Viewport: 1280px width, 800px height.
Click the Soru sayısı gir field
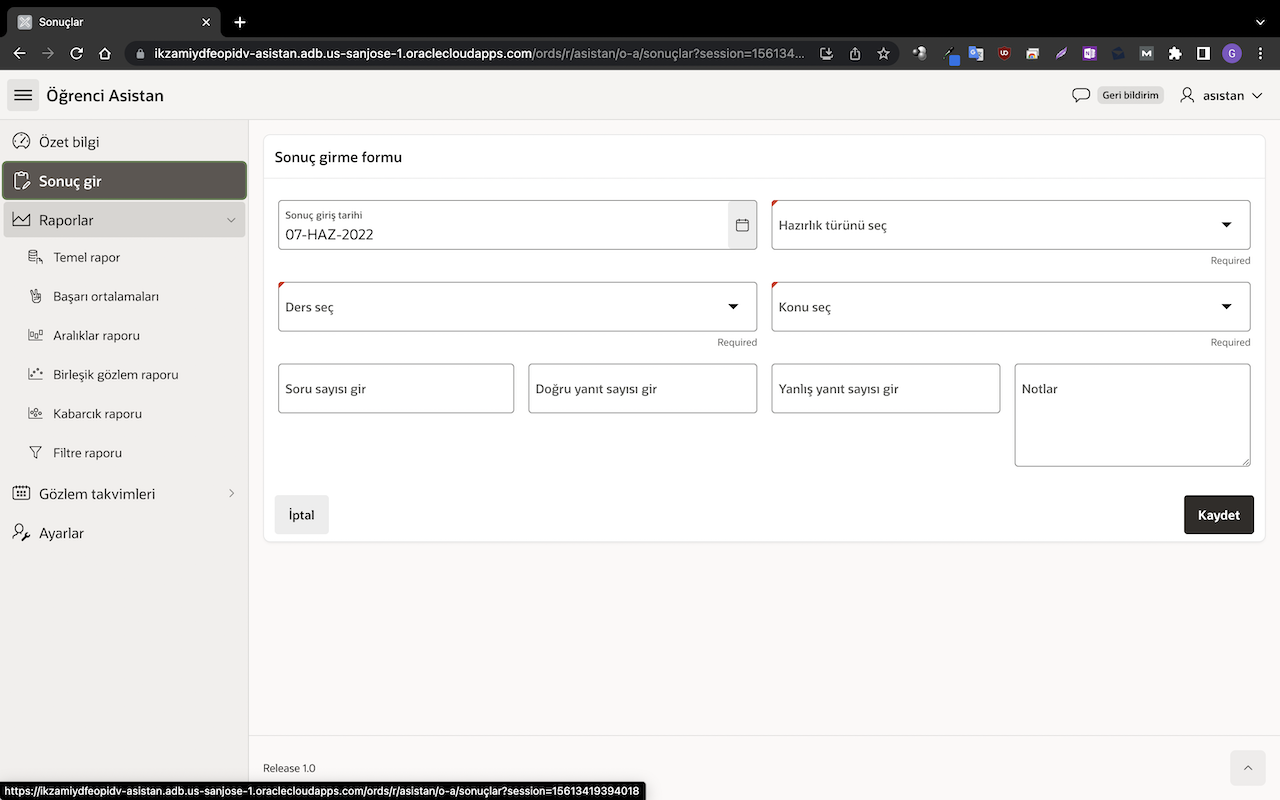tap(395, 389)
